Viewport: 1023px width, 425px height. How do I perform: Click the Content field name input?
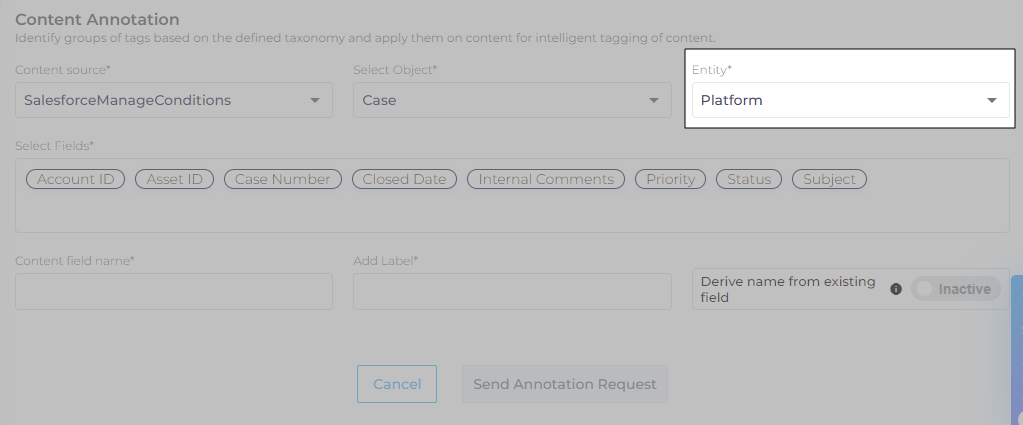tap(174, 292)
